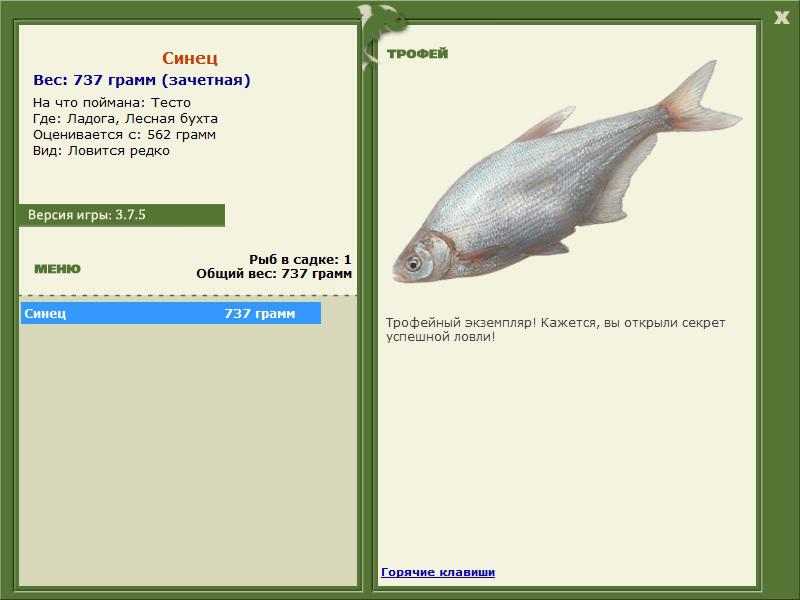Click the green lizard logo at top
Viewport: 800px width, 600px height.
point(381,22)
